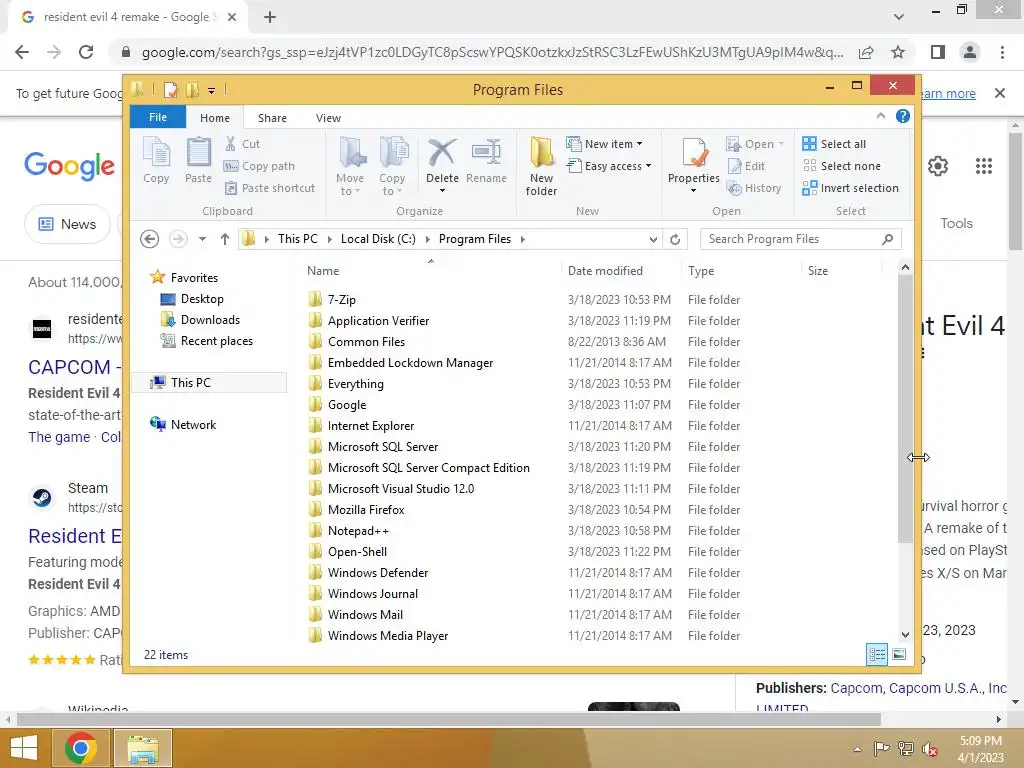
Task: Click Edit in the Open group
Action: (746, 166)
